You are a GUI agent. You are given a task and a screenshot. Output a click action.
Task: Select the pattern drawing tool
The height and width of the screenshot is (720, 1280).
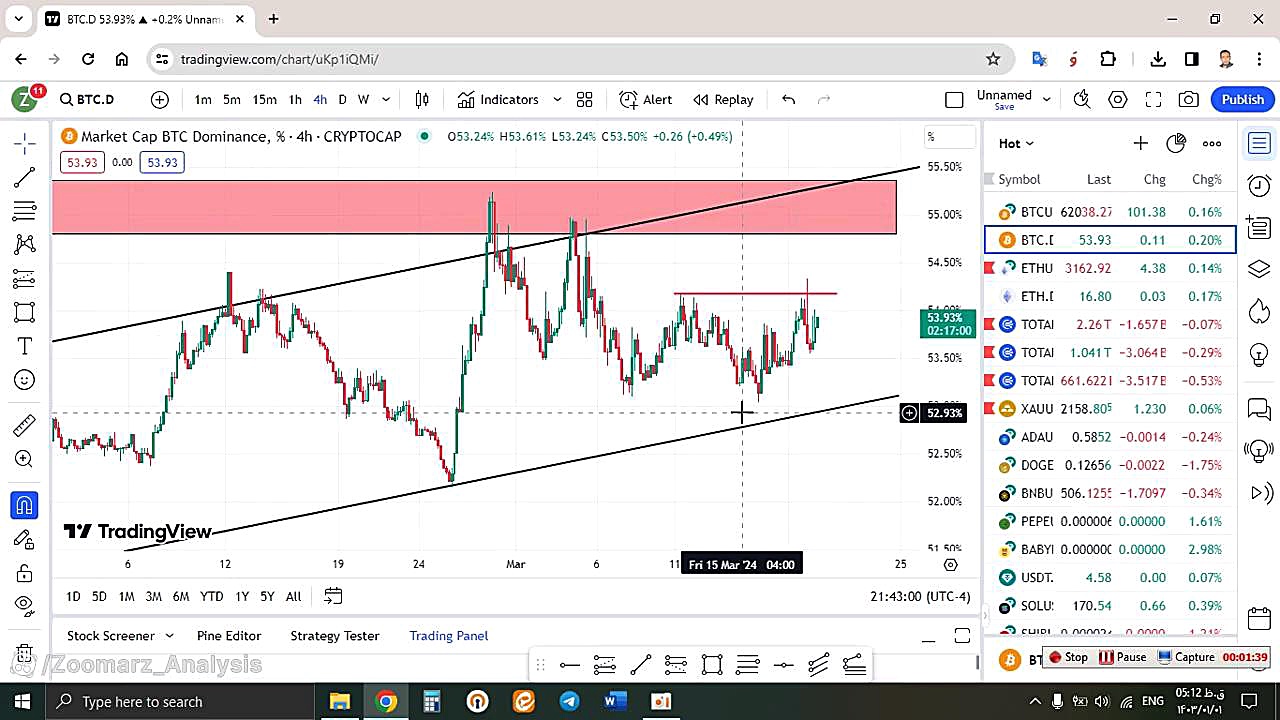coord(25,244)
